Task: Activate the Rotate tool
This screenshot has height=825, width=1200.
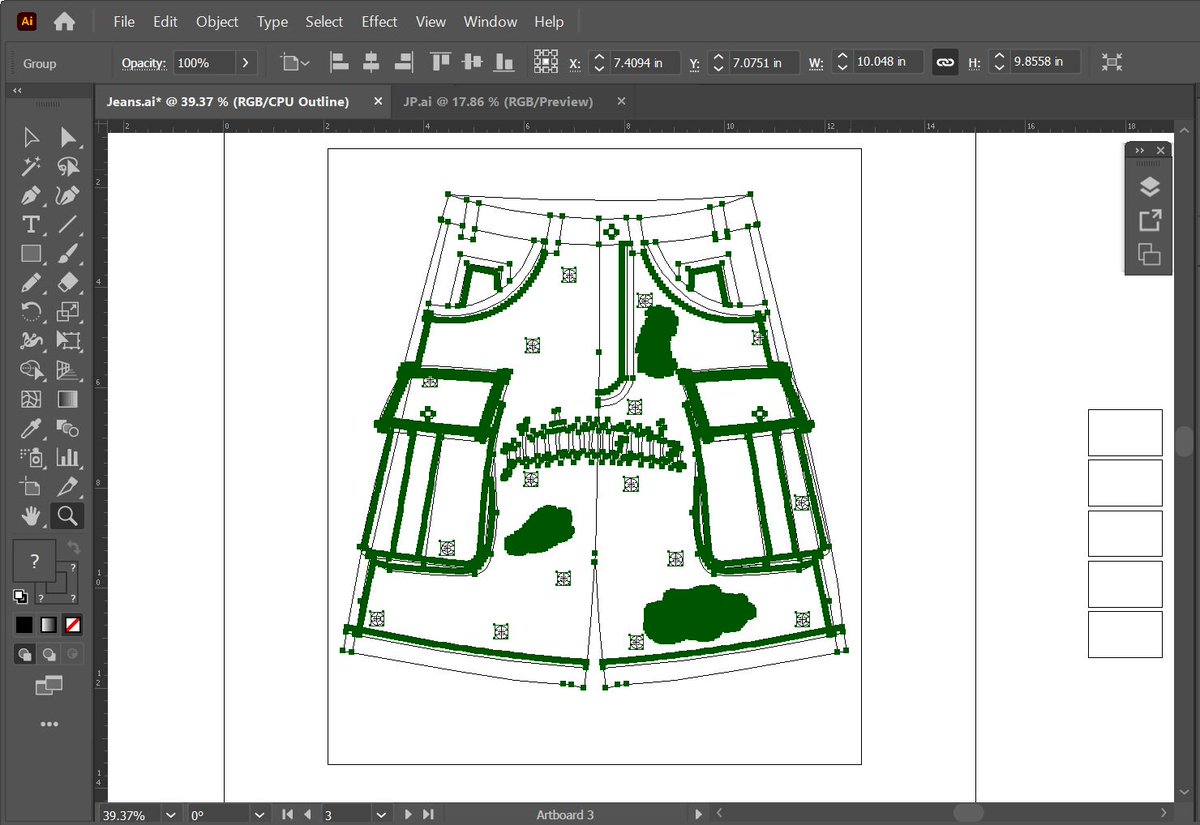Action: (31, 312)
